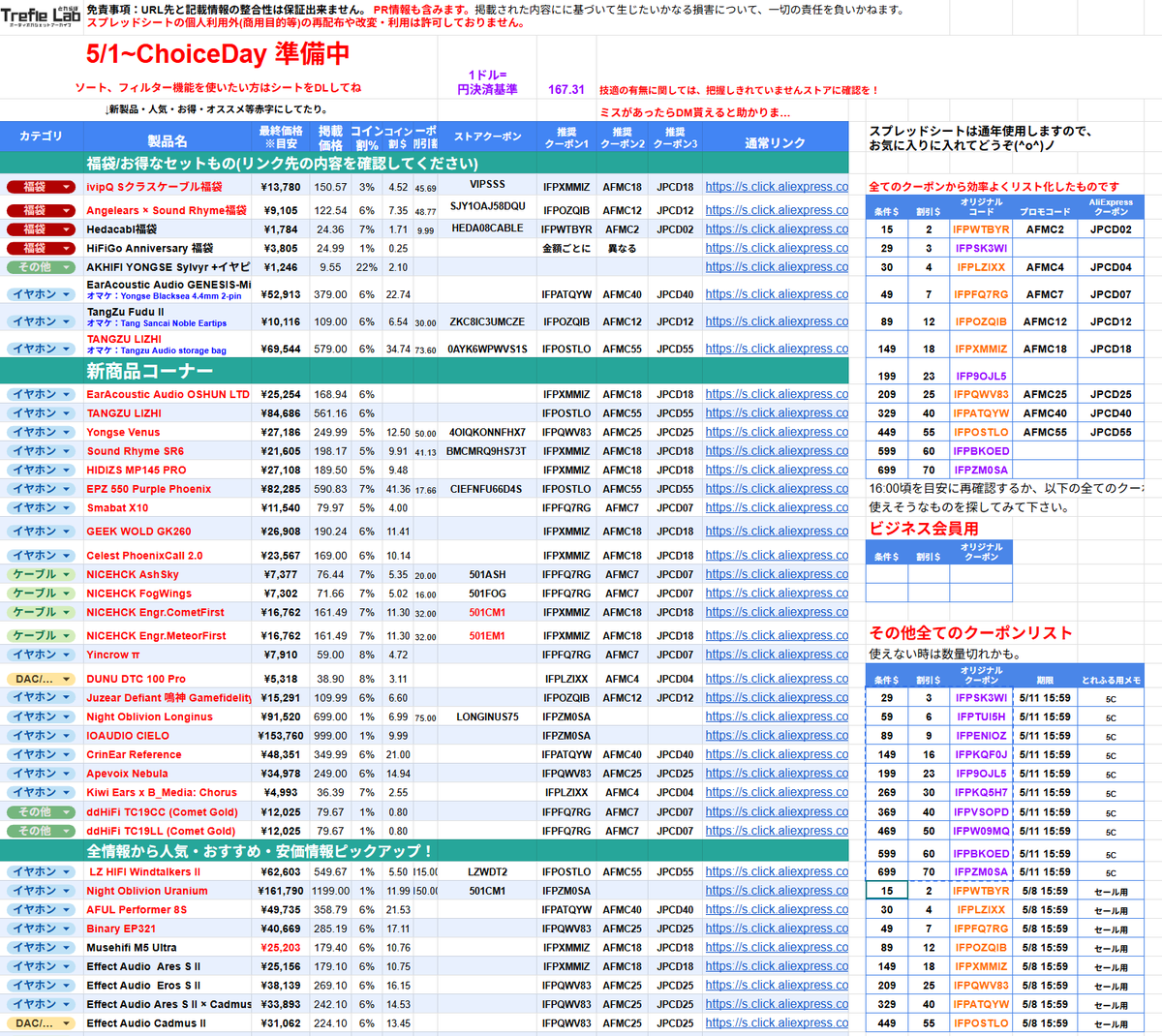This screenshot has width=1162, height=1036.
Task: Select the カテゴリ column header
Action: click(41, 137)
